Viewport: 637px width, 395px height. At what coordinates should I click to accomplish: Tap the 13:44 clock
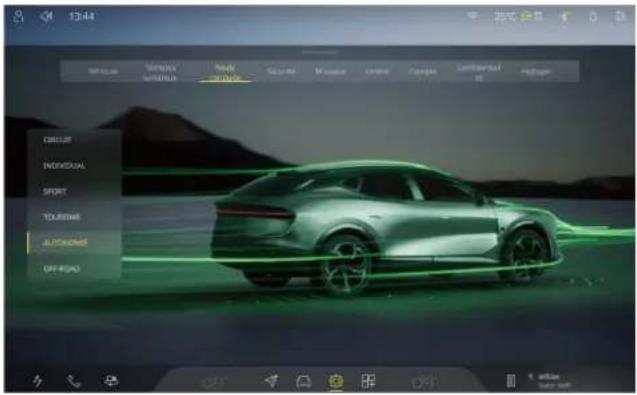82,16
